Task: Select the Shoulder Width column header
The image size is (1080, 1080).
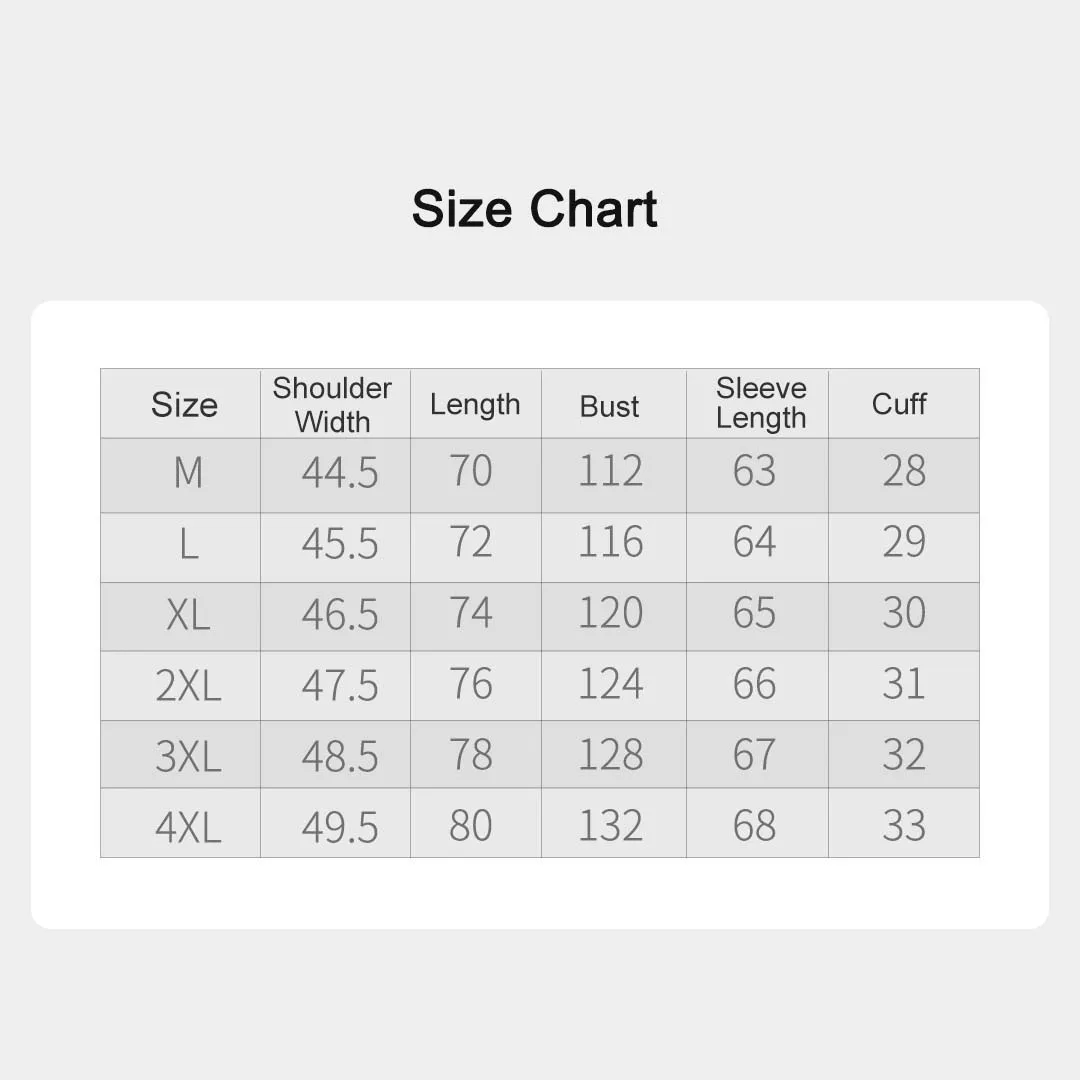Action: (x=332, y=405)
